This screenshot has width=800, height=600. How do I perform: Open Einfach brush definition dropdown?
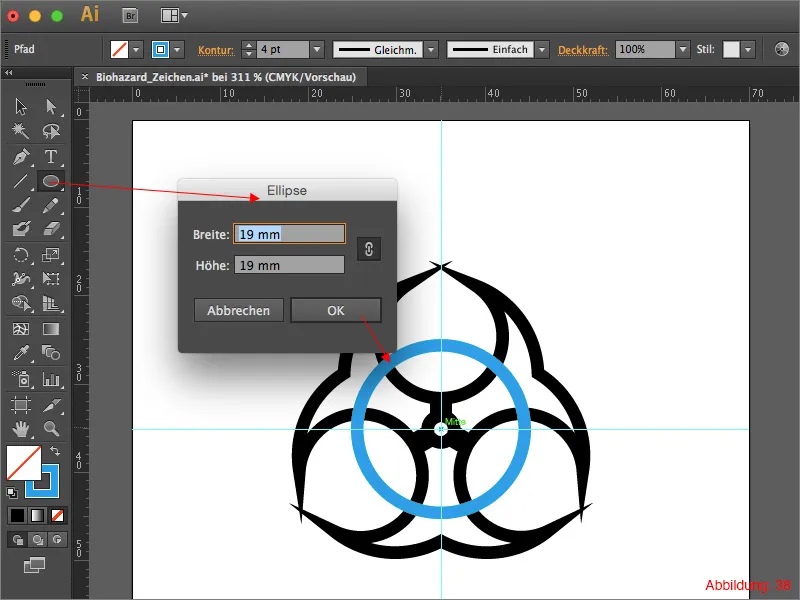click(542, 49)
